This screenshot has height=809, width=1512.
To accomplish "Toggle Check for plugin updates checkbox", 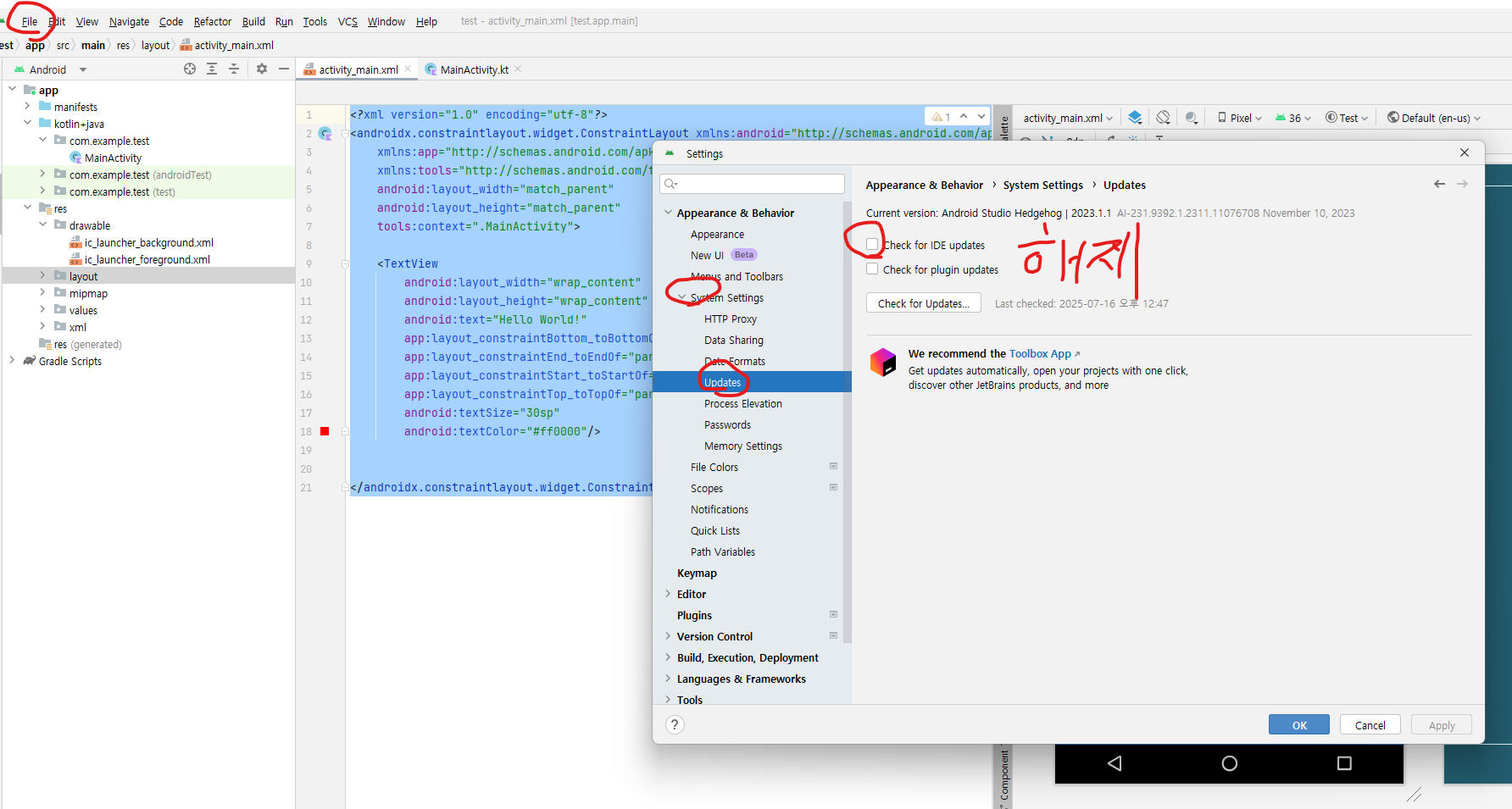I will click(x=872, y=269).
